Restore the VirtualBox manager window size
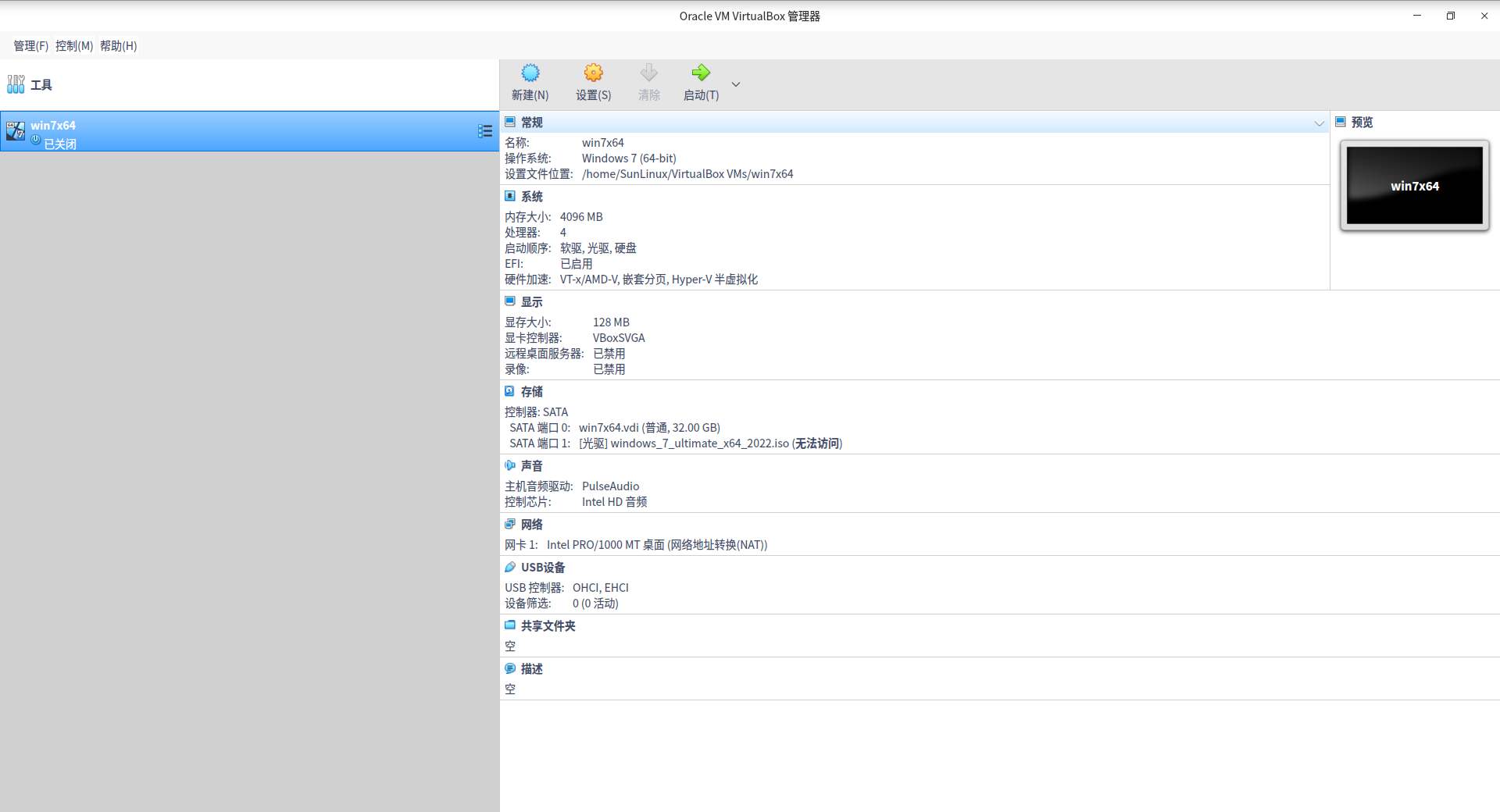The image size is (1500, 812). point(1451,16)
